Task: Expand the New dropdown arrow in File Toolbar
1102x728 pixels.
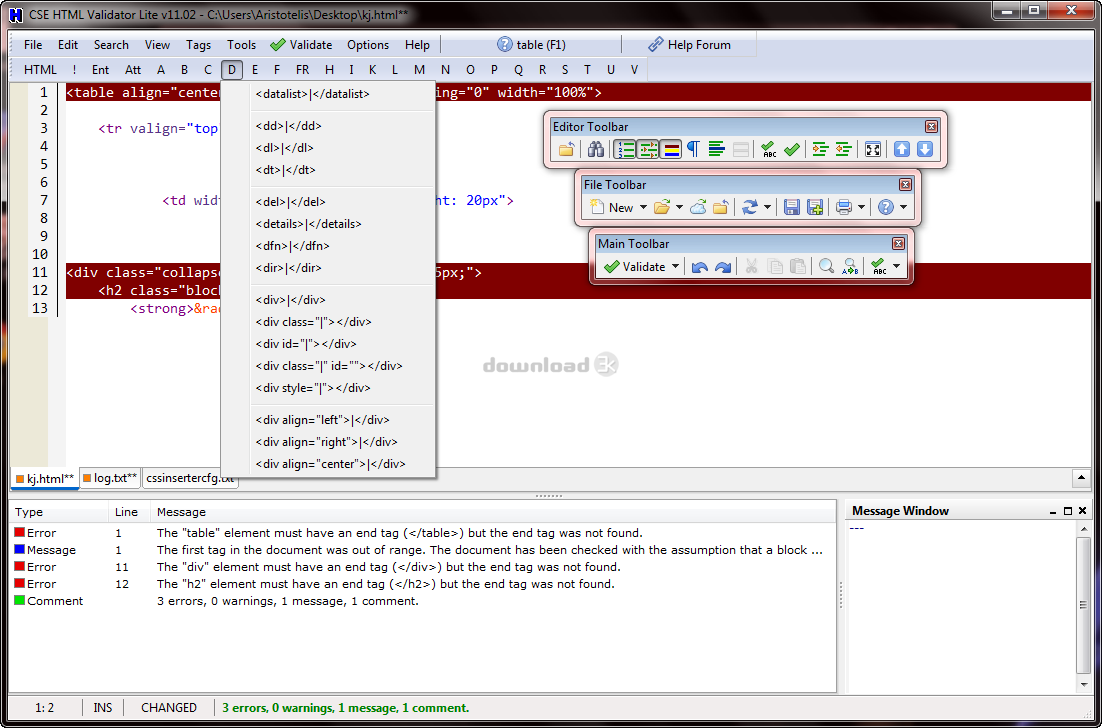Action: (643, 207)
